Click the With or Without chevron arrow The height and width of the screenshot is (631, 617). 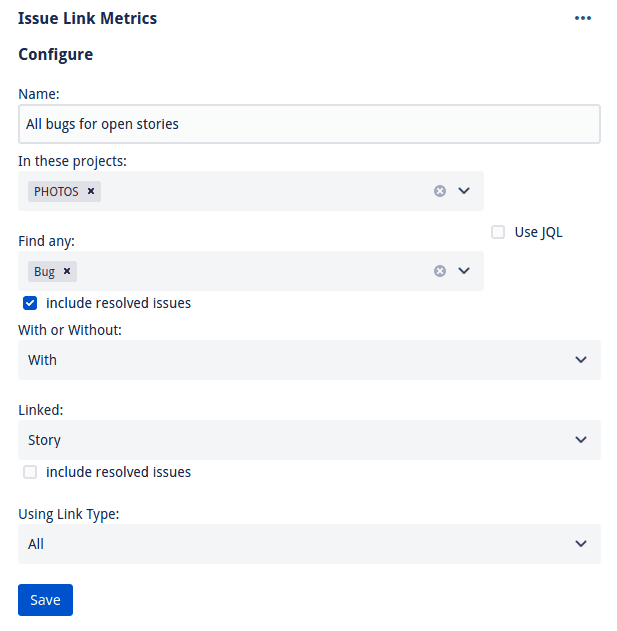click(x=580, y=360)
